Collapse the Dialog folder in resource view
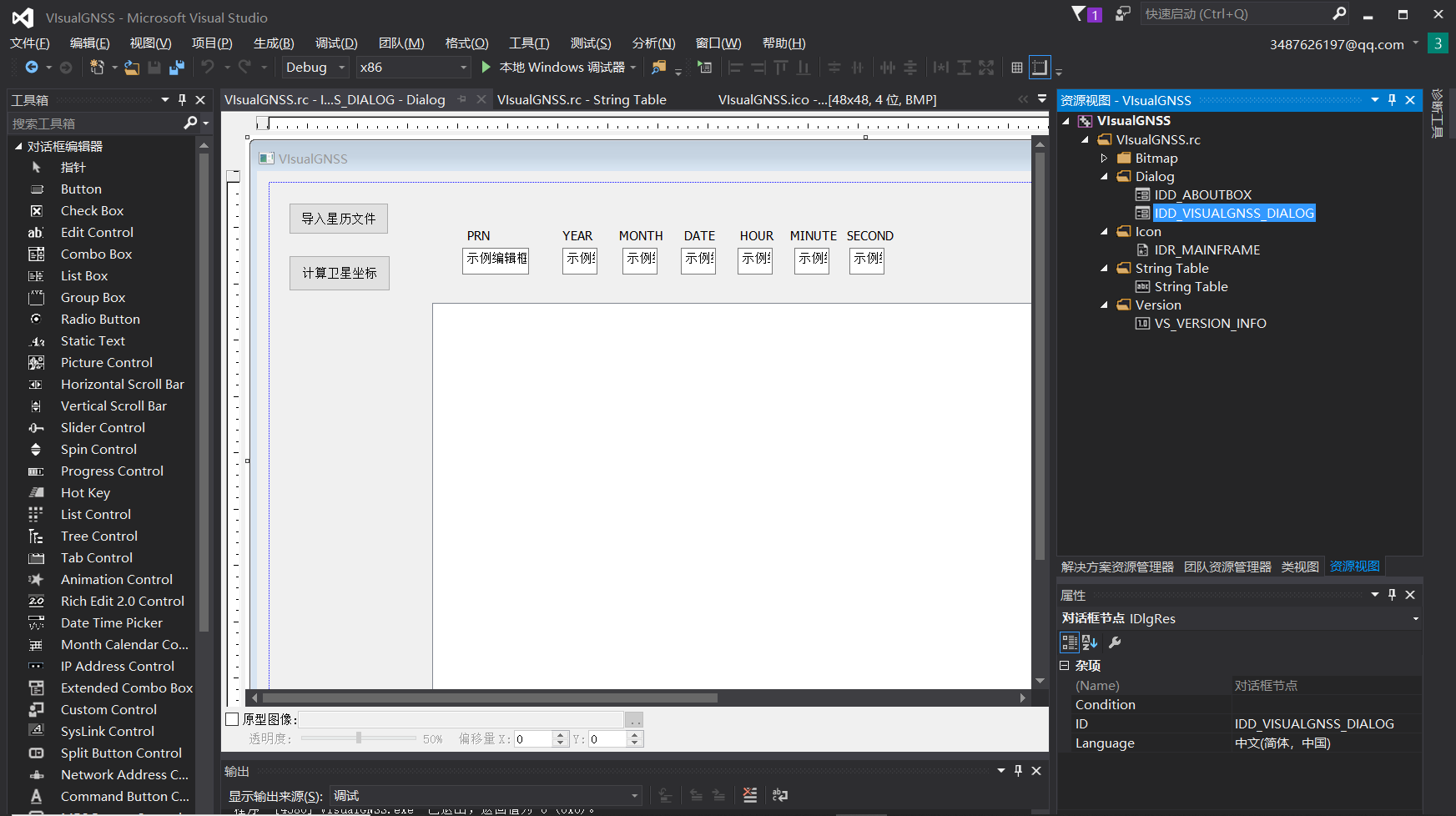This screenshot has width=1456, height=816. coord(1104,177)
